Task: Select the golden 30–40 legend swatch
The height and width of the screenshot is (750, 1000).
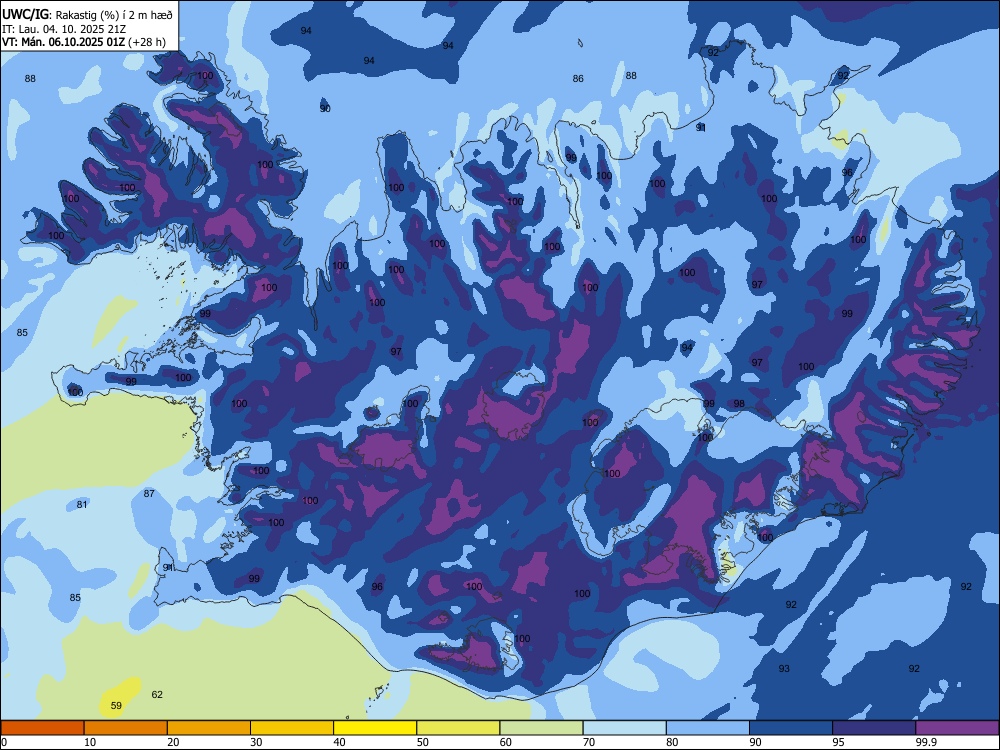Action: [x=292, y=728]
